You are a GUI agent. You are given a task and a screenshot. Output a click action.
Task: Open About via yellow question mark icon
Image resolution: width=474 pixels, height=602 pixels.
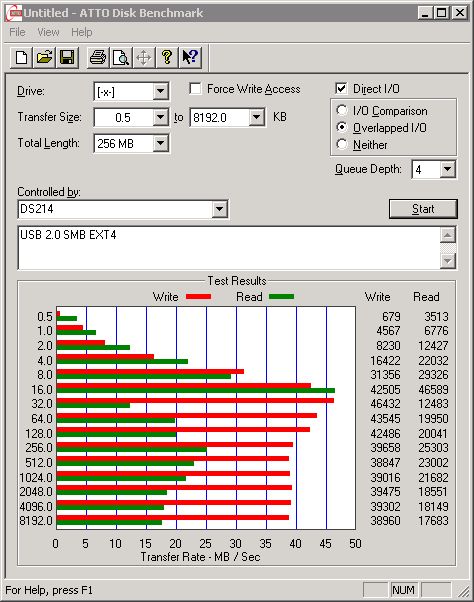click(167, 58)
